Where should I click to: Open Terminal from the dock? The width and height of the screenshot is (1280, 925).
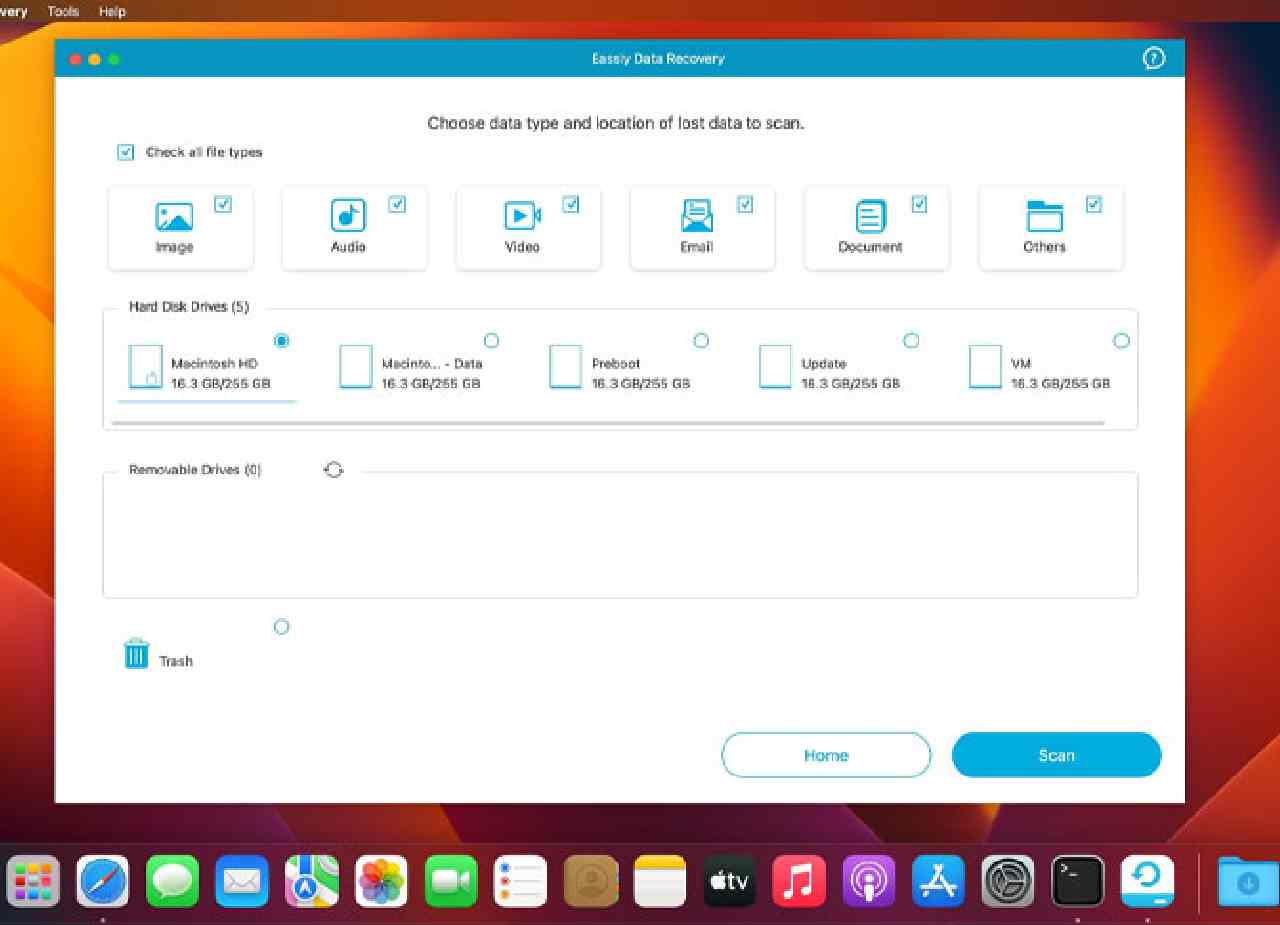[1077, 882]
